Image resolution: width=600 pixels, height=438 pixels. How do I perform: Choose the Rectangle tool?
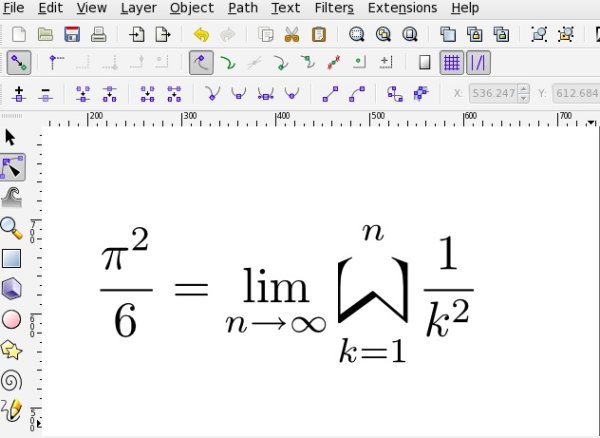(x=11, y=258)
